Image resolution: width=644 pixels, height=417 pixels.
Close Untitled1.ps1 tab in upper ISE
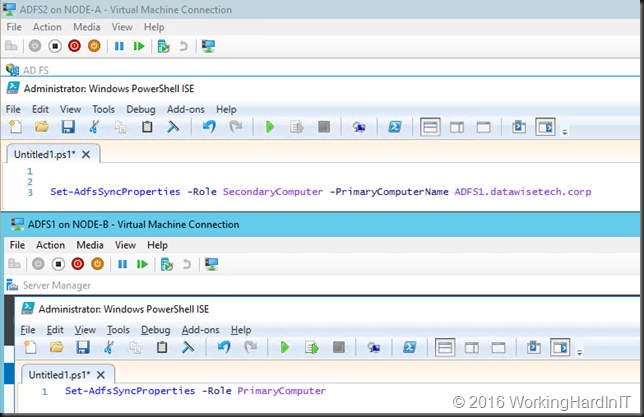(86, 154)
